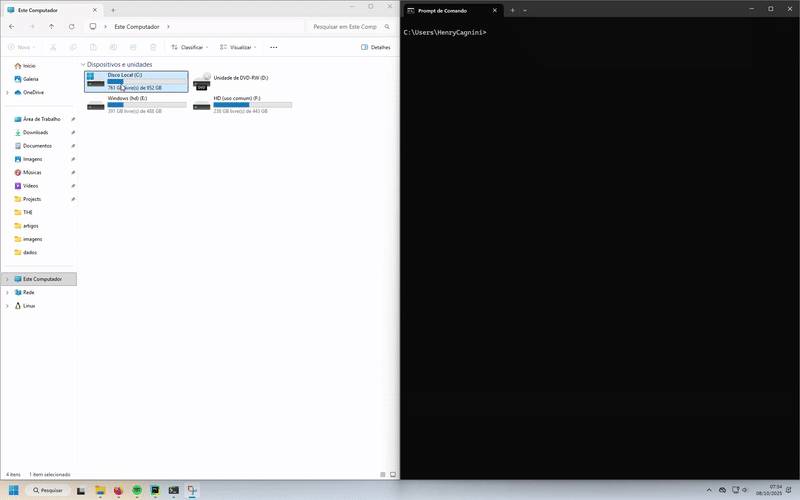This screenshot has height=500, width=800.
Task: Toggle the Detalhes pane
Action: pyautogui.click(x=375, y=47)
